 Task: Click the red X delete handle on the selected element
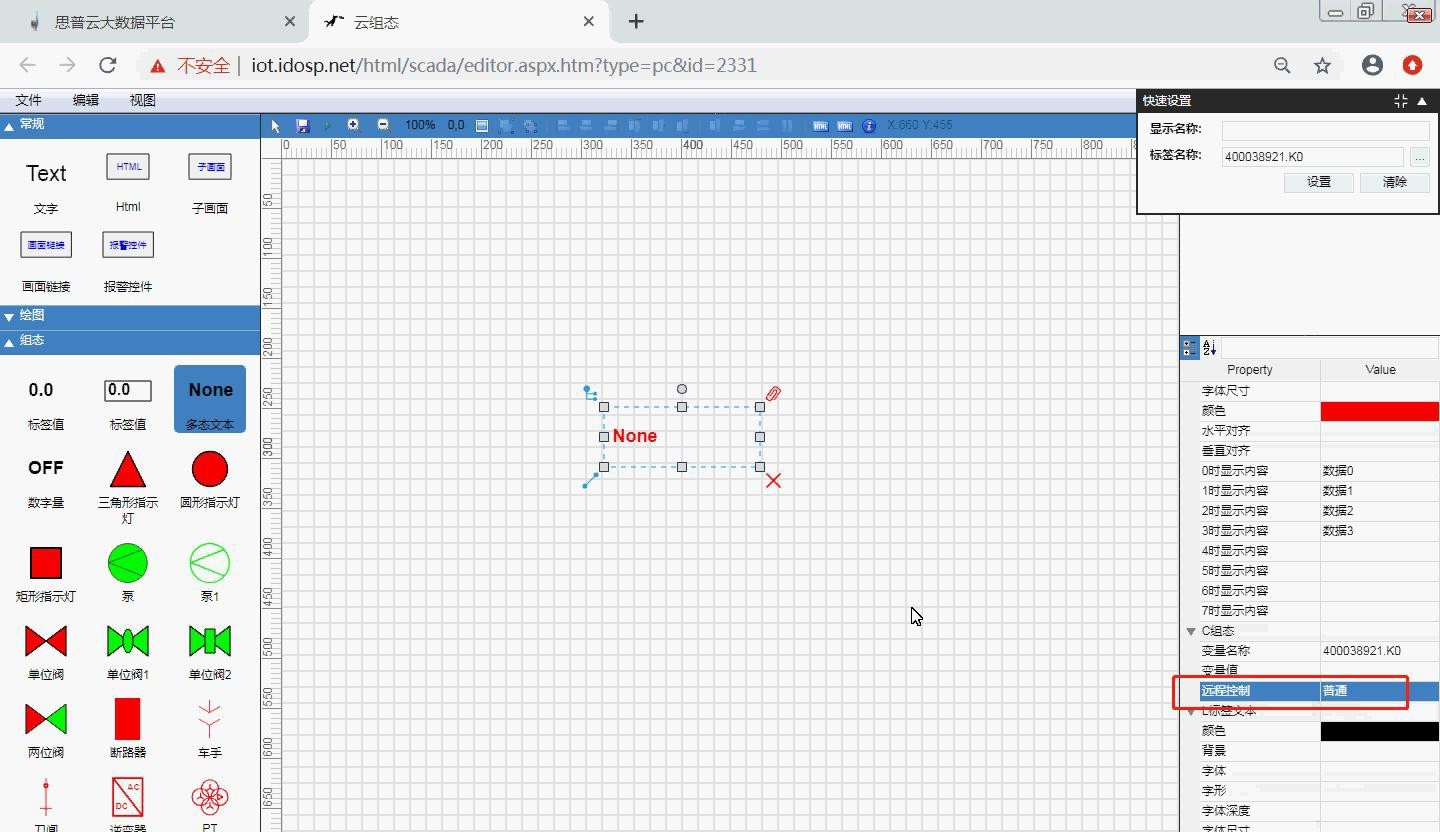[x=773, y=481]
